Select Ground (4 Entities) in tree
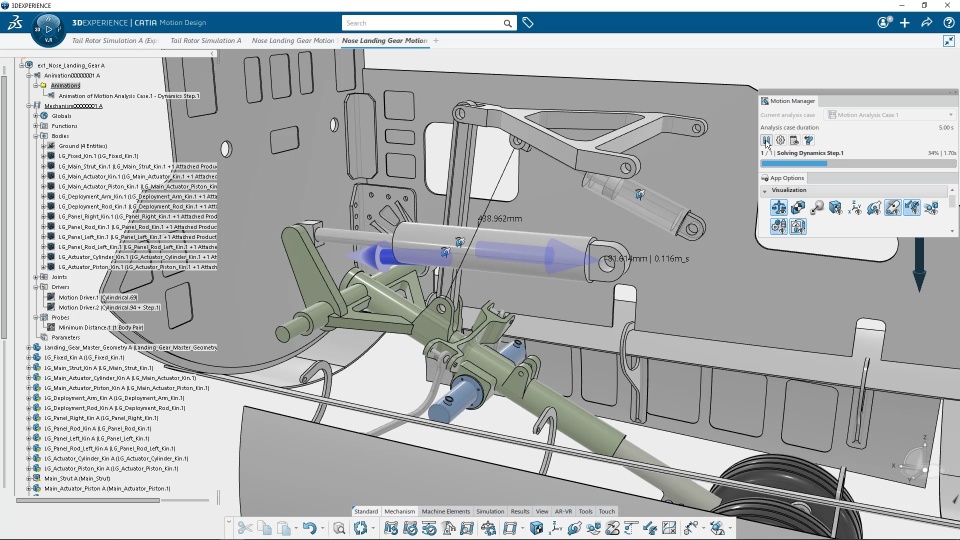Screen dimensions: 960x540 click(x=83, y=146)
